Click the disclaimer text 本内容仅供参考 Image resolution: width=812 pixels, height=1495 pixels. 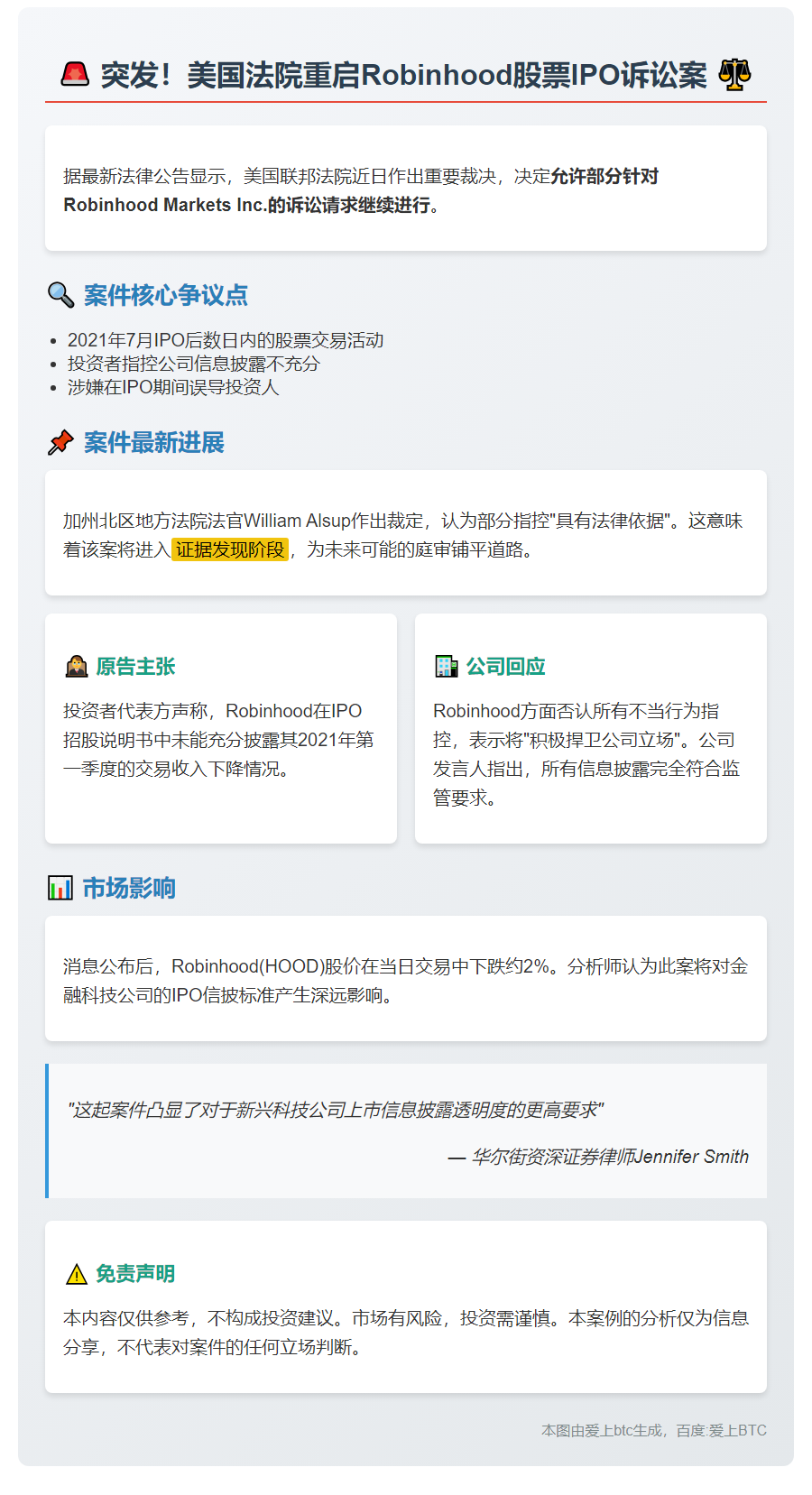126,1318
